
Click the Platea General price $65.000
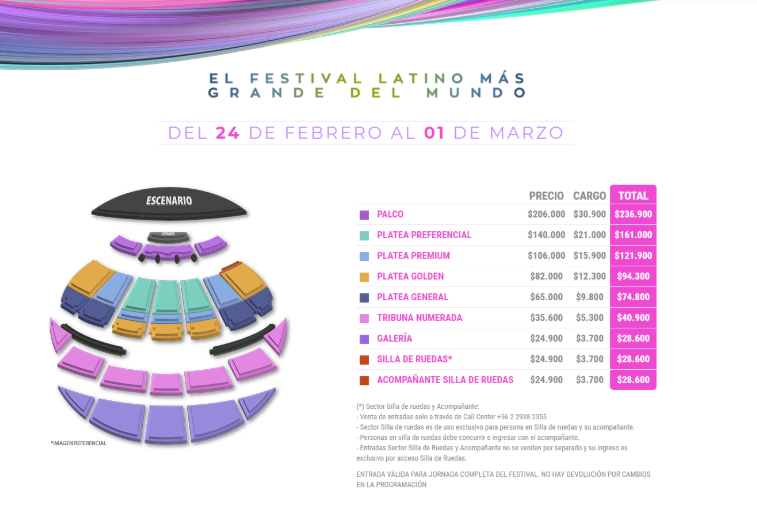coord(546,297)
